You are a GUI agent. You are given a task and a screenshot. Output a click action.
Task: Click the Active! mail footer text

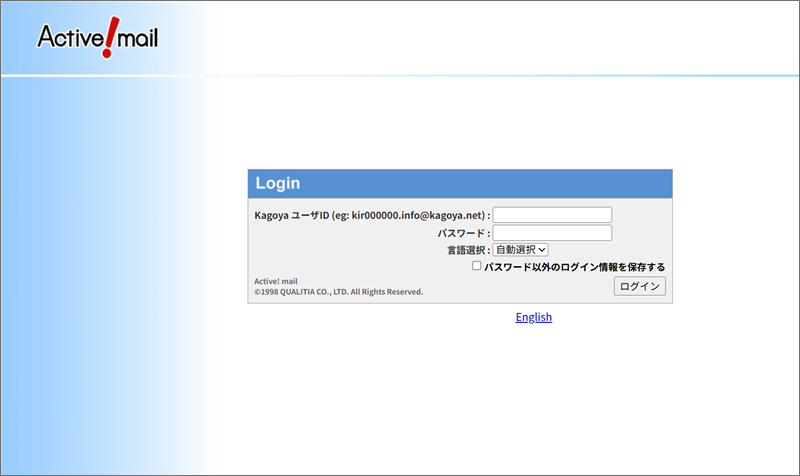click(276, 281)
